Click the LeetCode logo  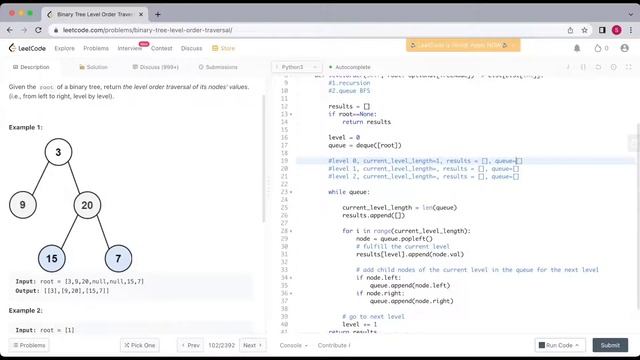27,48
